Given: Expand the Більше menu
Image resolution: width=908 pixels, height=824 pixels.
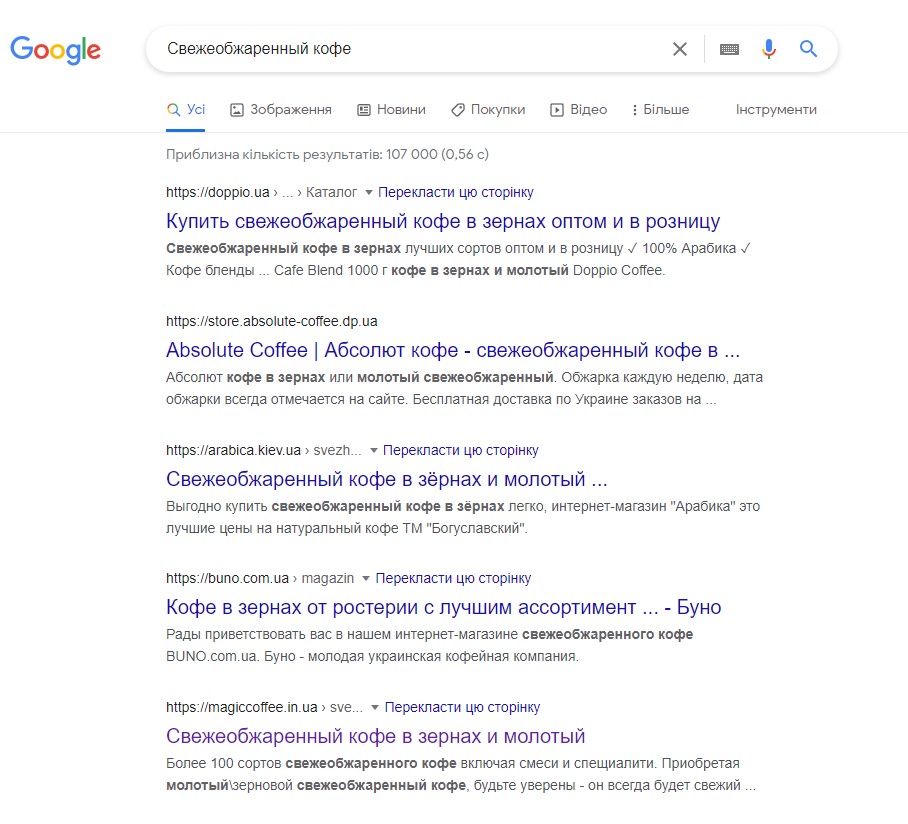Looking at the screenshot, I should pos(661,110).
